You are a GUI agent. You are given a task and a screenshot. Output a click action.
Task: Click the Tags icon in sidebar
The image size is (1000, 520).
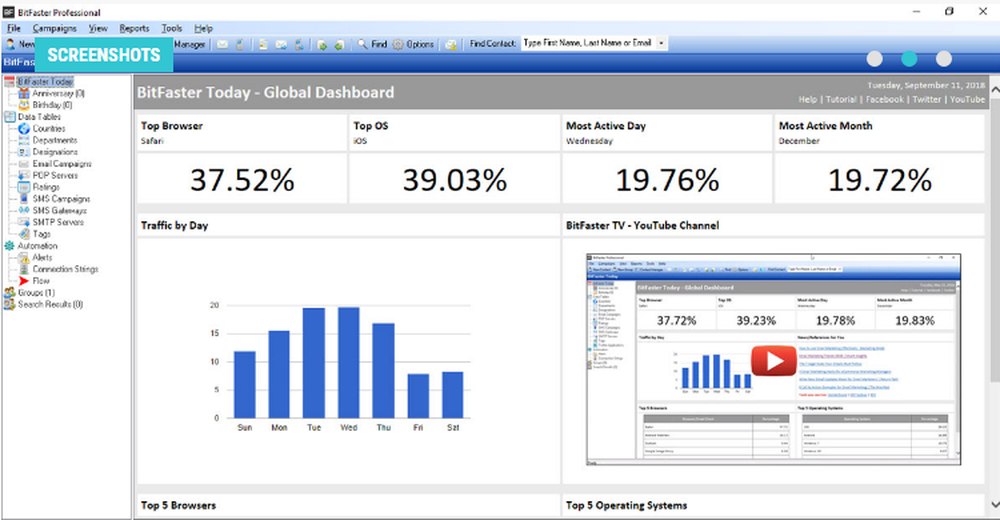click(24, 234)
